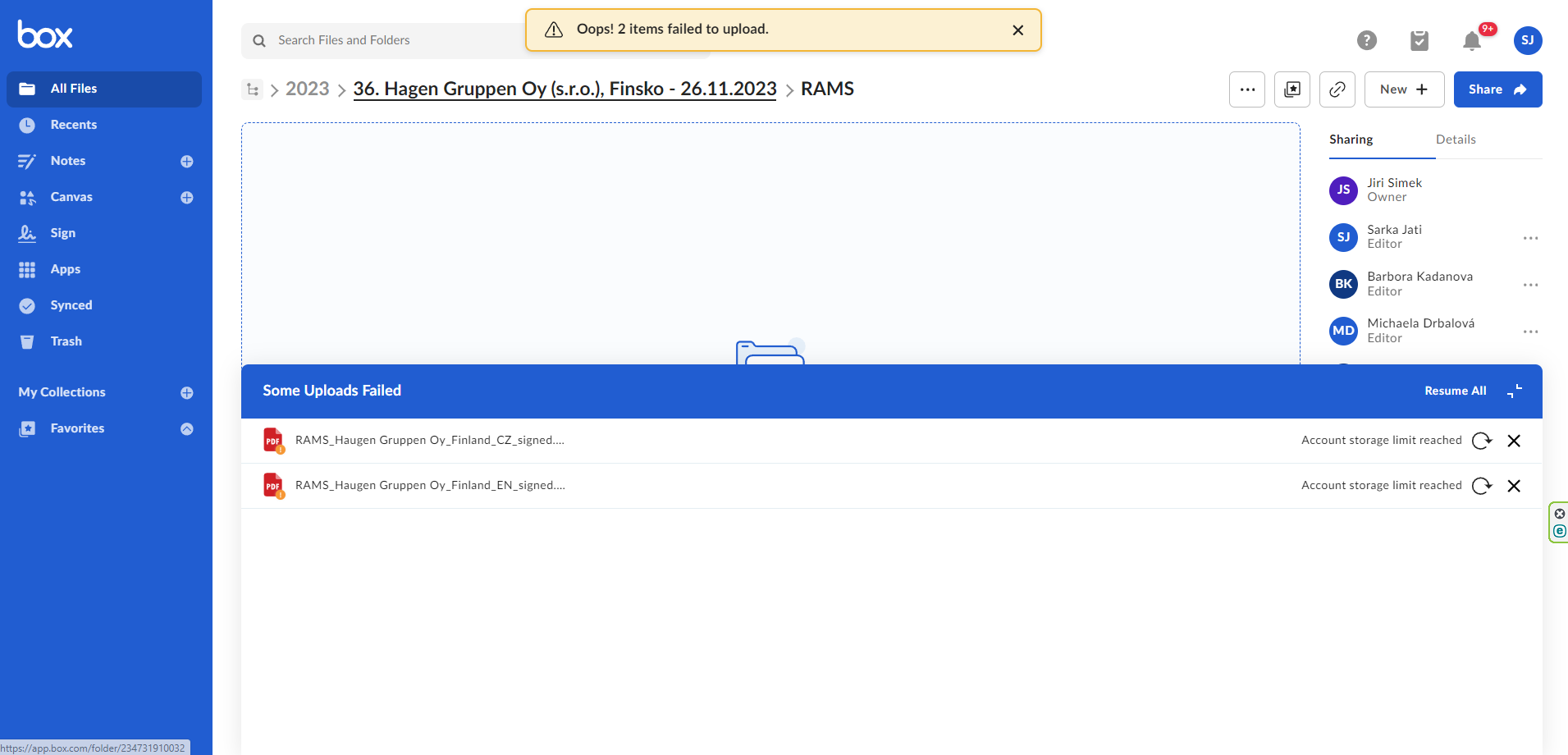Open the Favorites collection
Viewport: 1568px width, 755px height.
(77, 428)
